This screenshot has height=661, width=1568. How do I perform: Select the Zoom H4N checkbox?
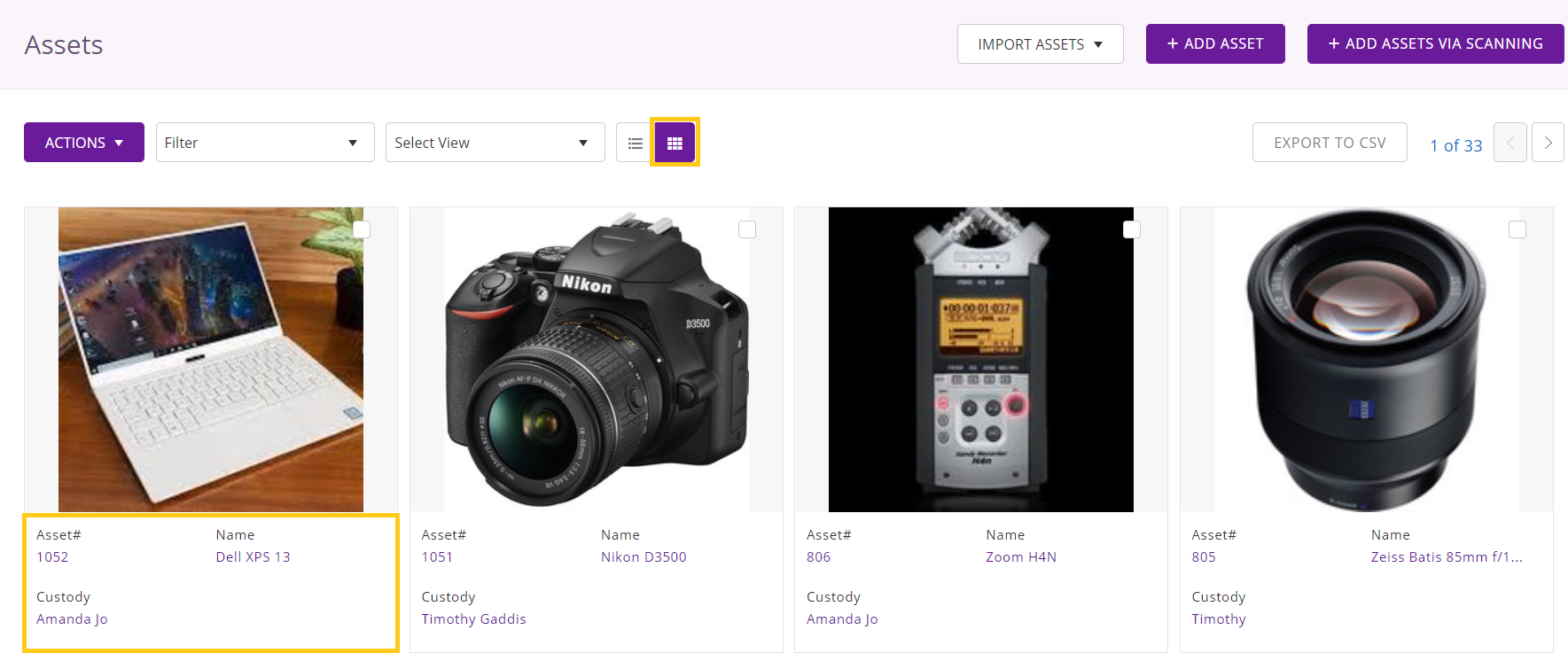[1132, 229]
